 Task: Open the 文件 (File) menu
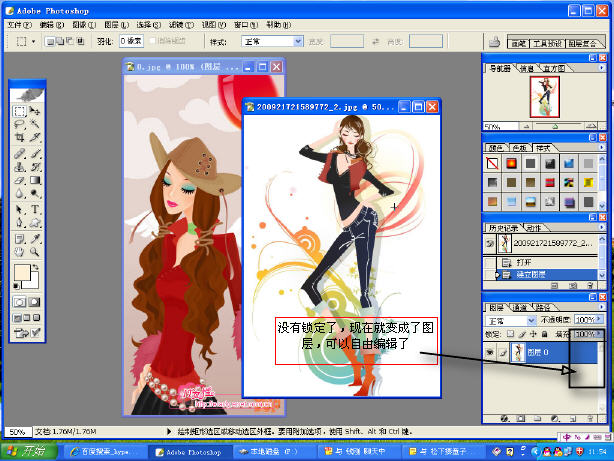(20, 25)
